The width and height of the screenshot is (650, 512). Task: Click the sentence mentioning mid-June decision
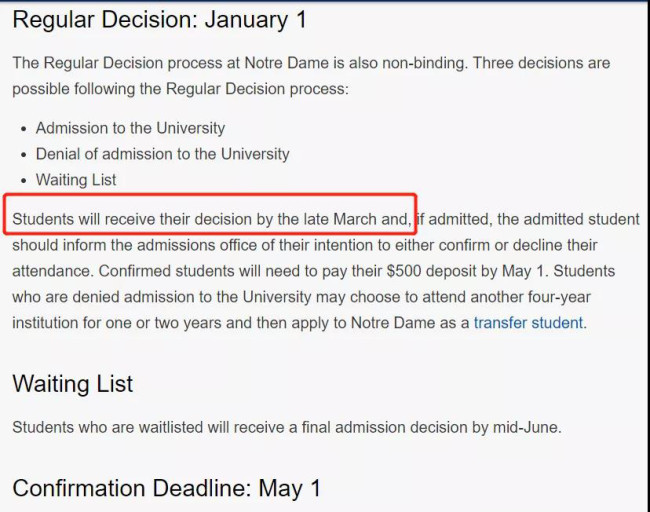(287, 427)
